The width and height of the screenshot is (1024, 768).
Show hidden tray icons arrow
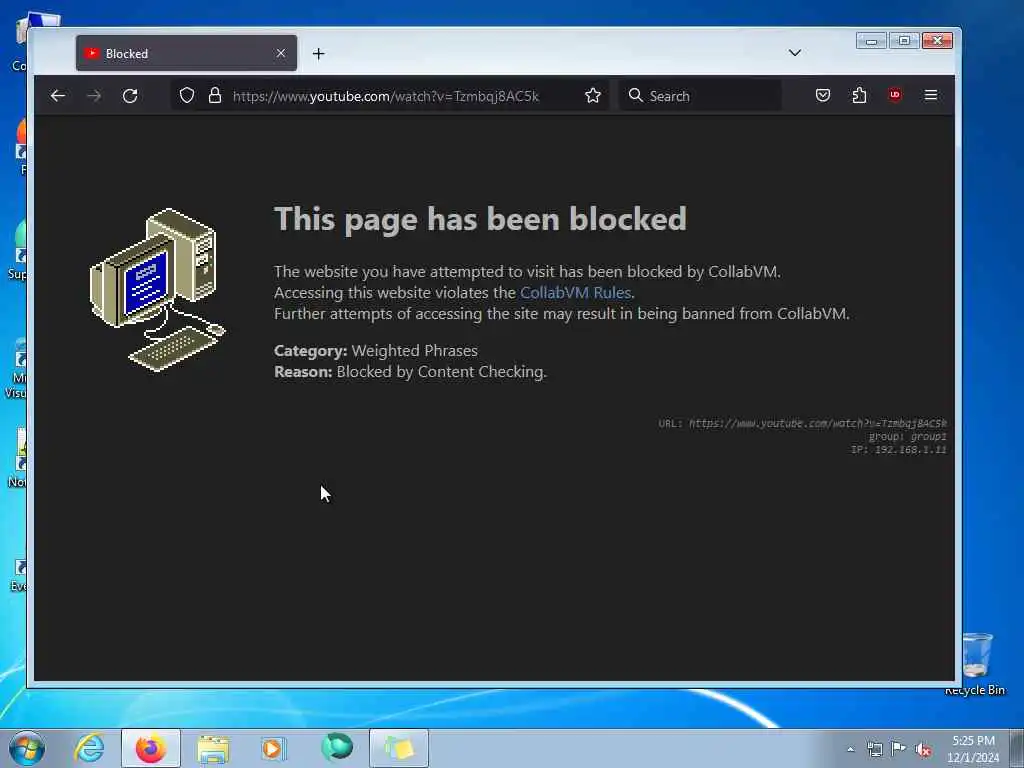(850, 750)
